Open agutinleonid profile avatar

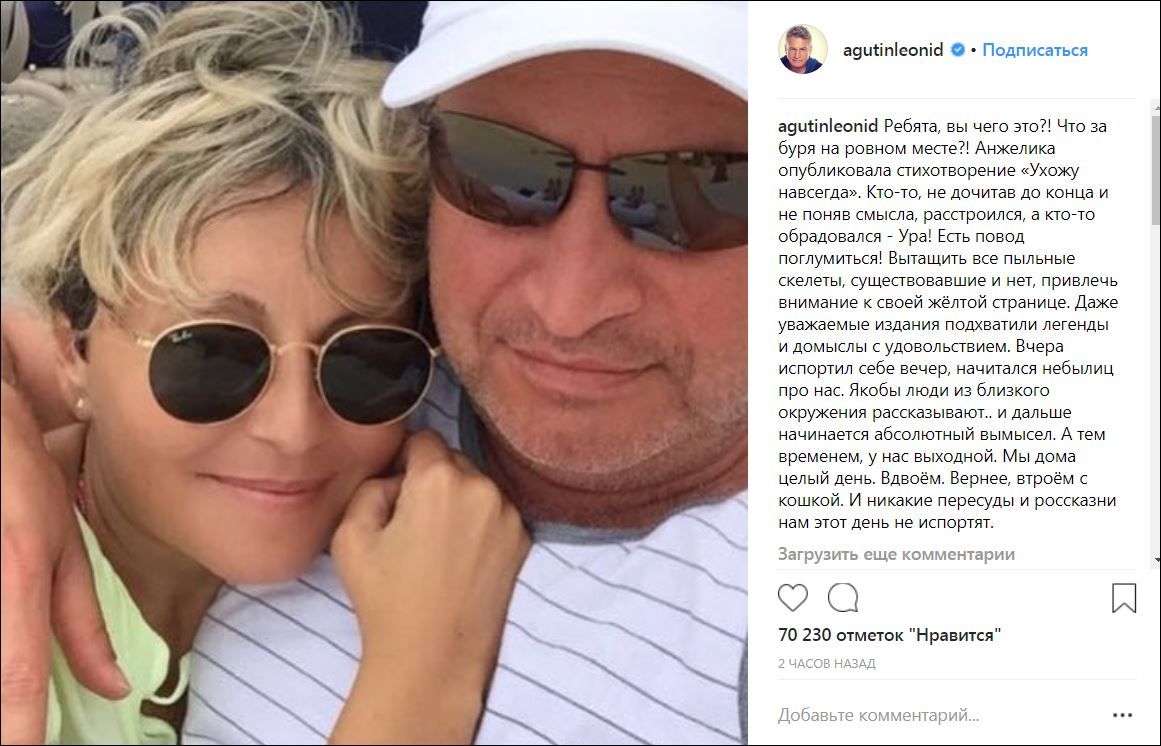pyautogui.click(x=803, y=50)
